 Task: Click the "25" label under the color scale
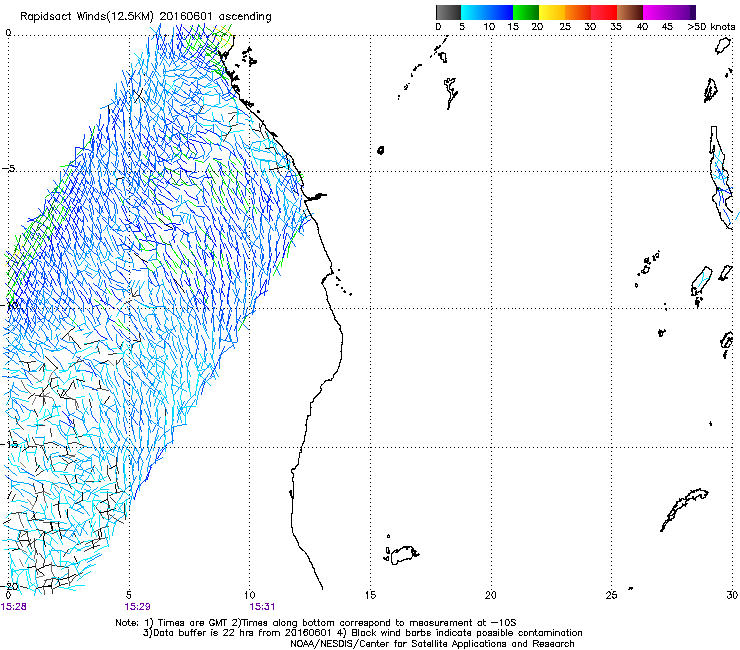click(x=565, y=27)
